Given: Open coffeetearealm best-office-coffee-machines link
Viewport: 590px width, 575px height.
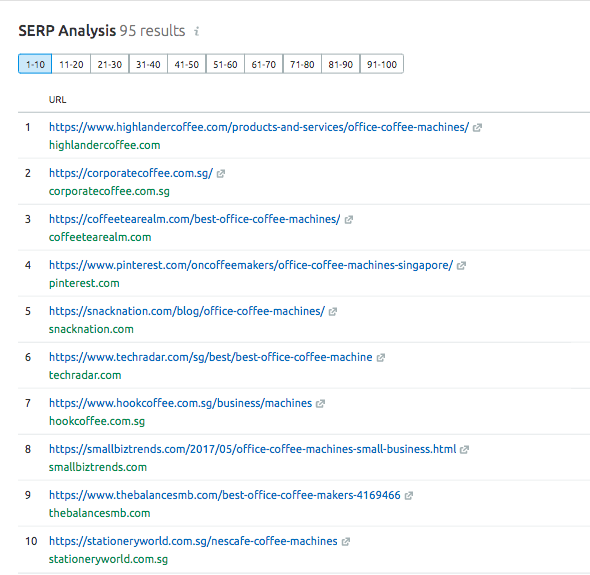Looking at the screenshot, I should 195,219.
